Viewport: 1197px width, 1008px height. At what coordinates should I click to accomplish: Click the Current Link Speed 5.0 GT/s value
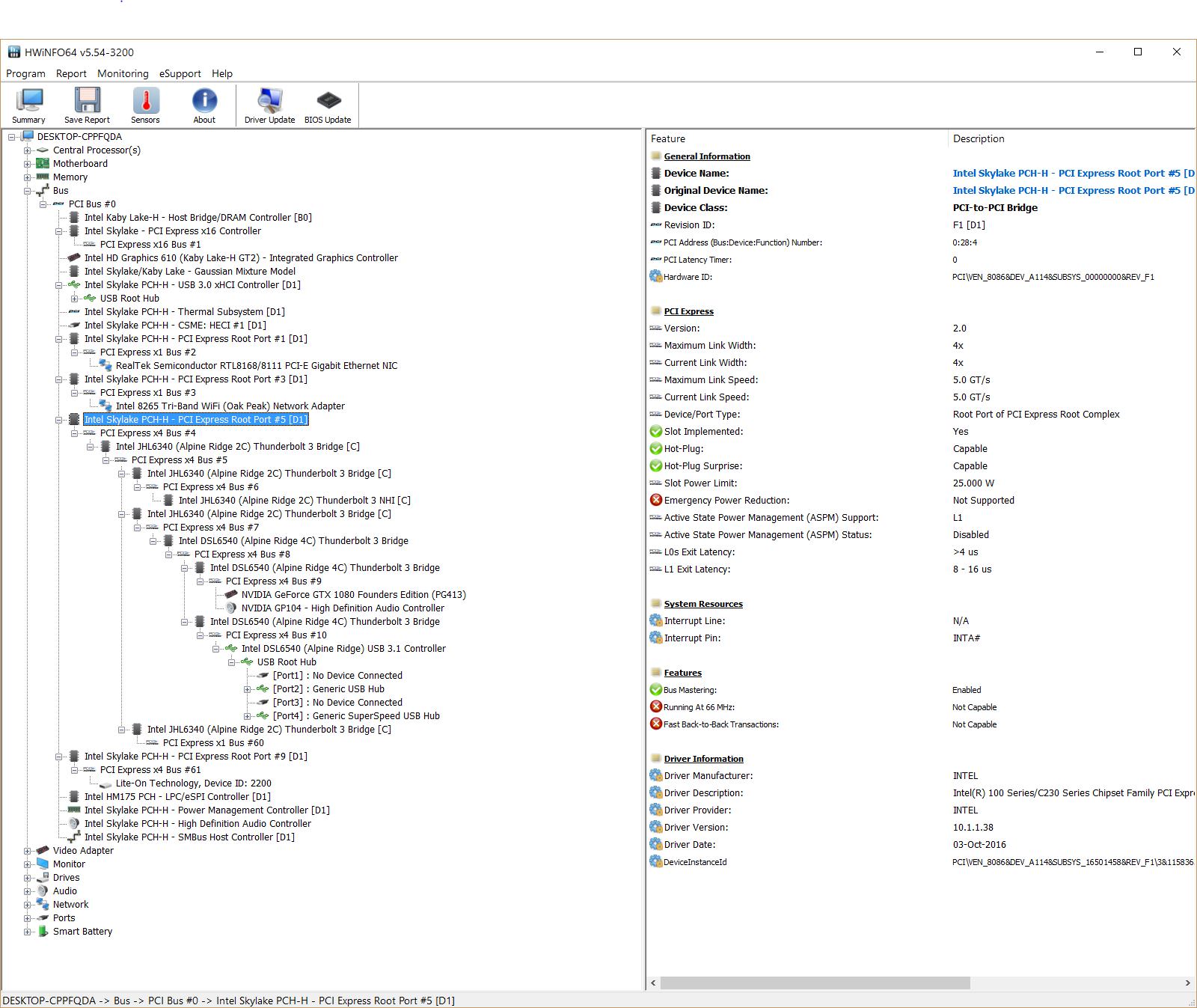point(971,397)
